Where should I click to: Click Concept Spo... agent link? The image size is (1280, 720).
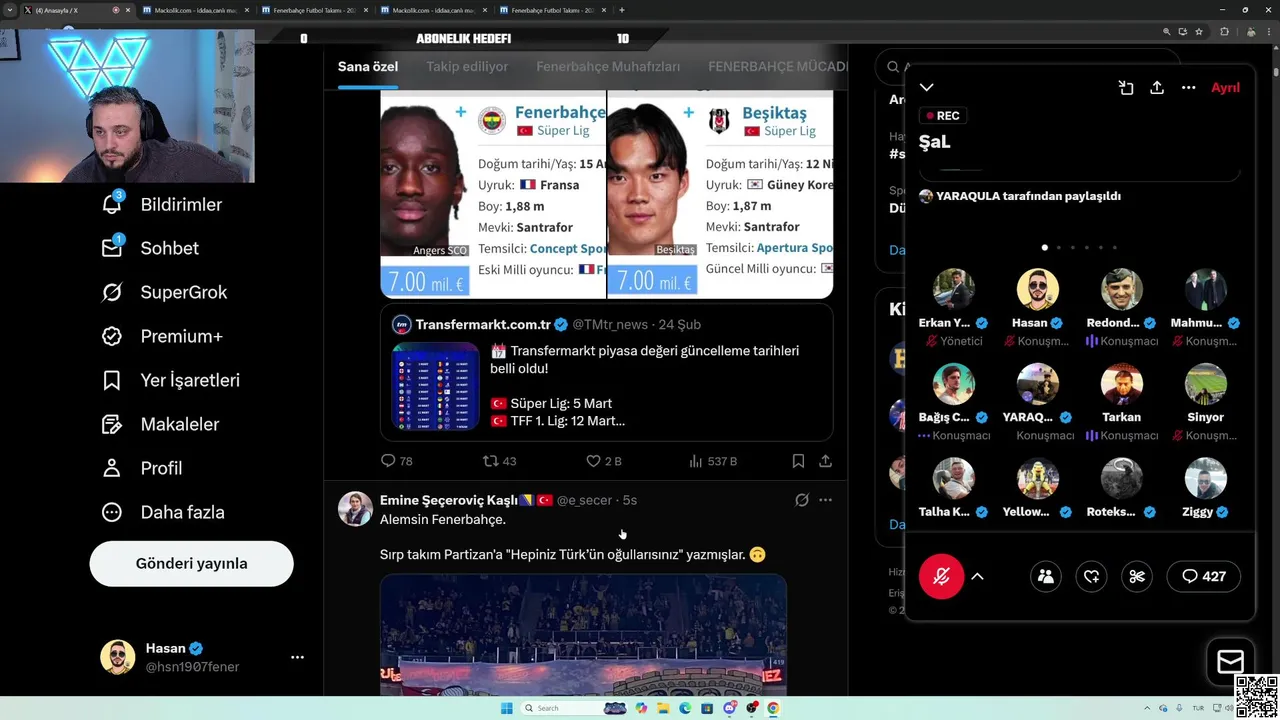(568, 248)
